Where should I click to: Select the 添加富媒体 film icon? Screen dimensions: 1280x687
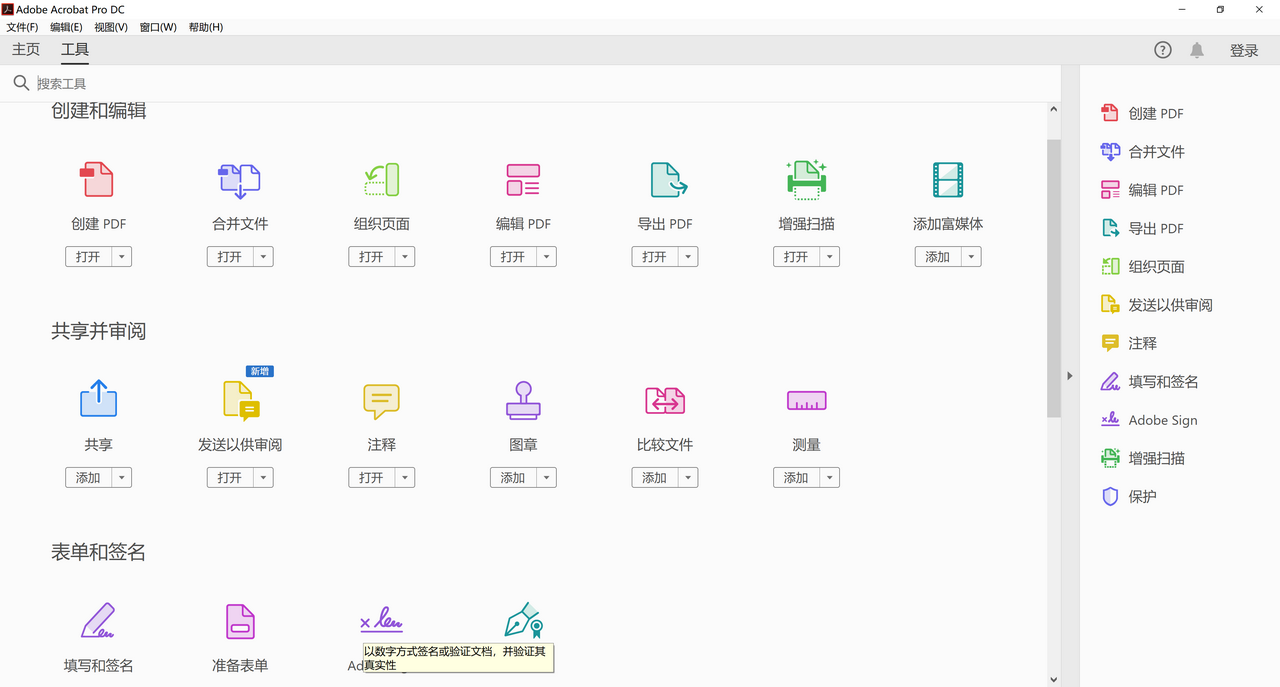click(948, 180)
